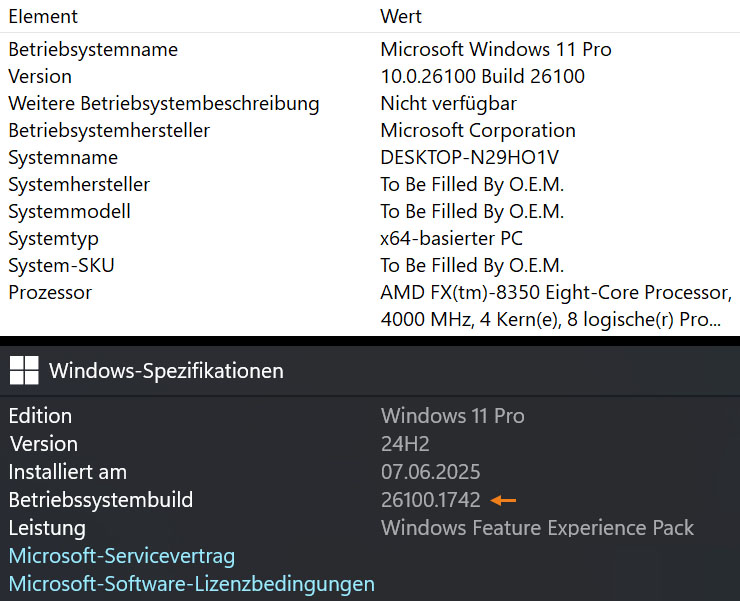Viewport: 740px width, 601px height.
Task: Click the build number 26100.1742
Action: (x=430, y=500)
